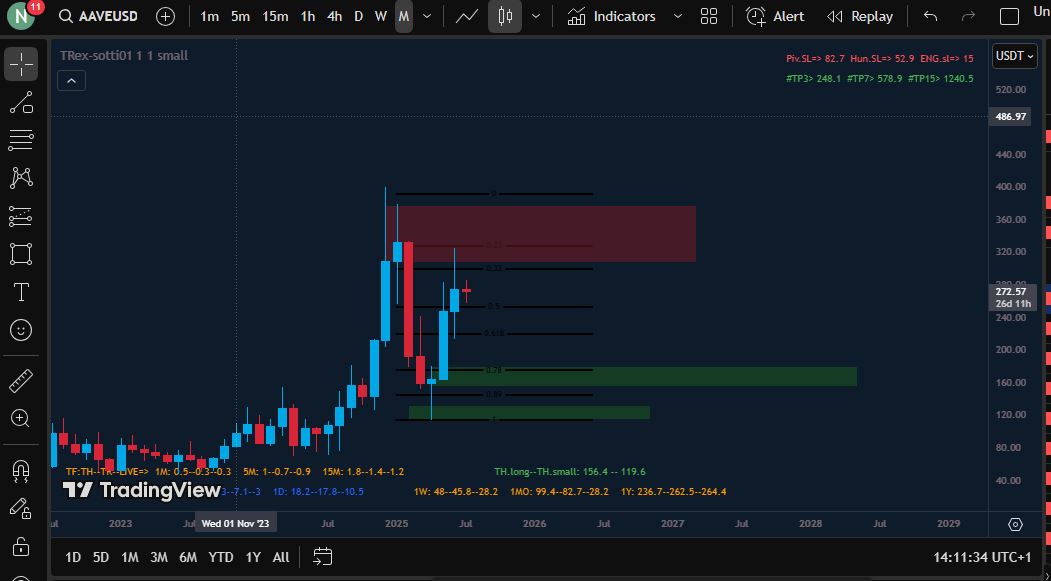Image resolution: width=1051 pixels, height=581 pixels.
Task: Toggle candlestick chart type button
Action: click(x=504, y=17)
